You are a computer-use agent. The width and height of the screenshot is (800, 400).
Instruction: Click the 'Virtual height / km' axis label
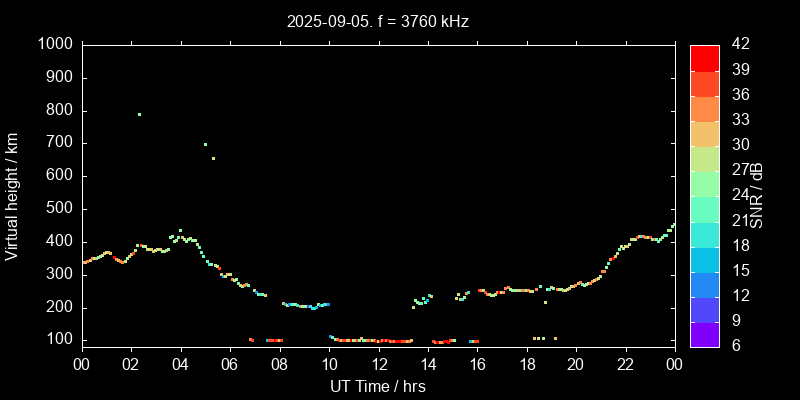point(13,195)
